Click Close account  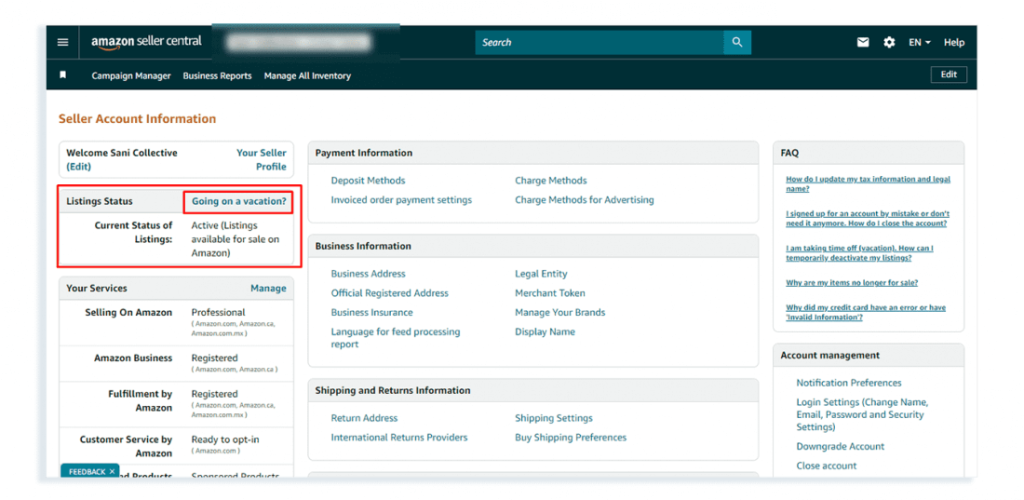826,465
